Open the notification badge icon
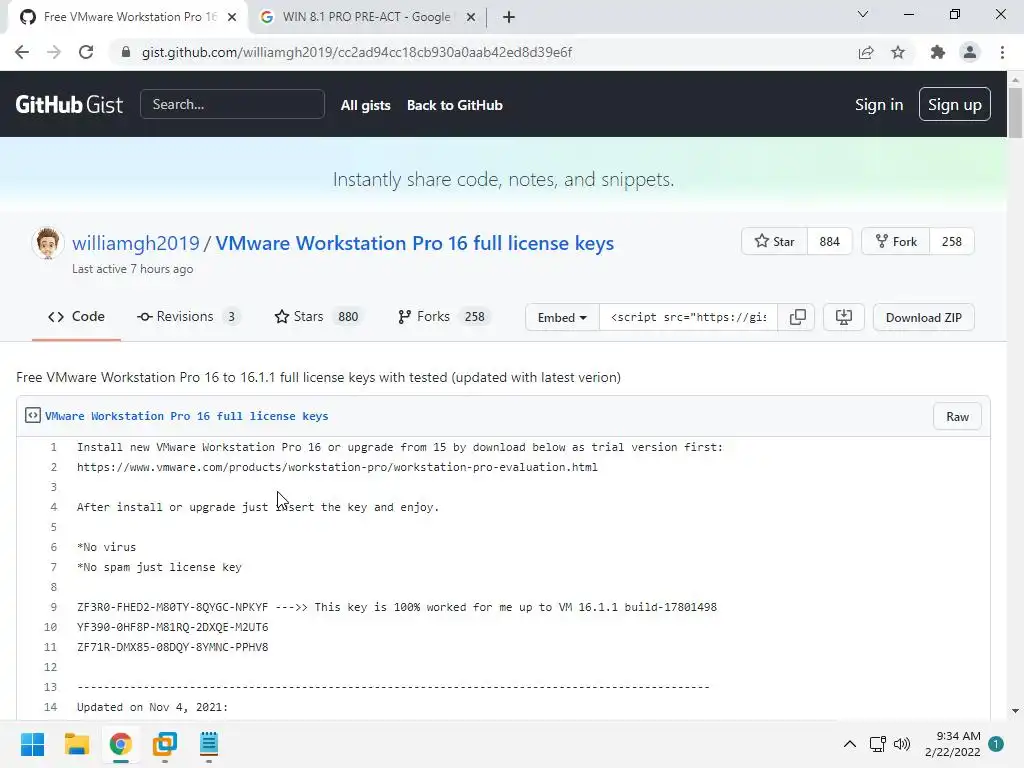The width and height of the screenshot is (1024, 768). [x=996, y=744]
